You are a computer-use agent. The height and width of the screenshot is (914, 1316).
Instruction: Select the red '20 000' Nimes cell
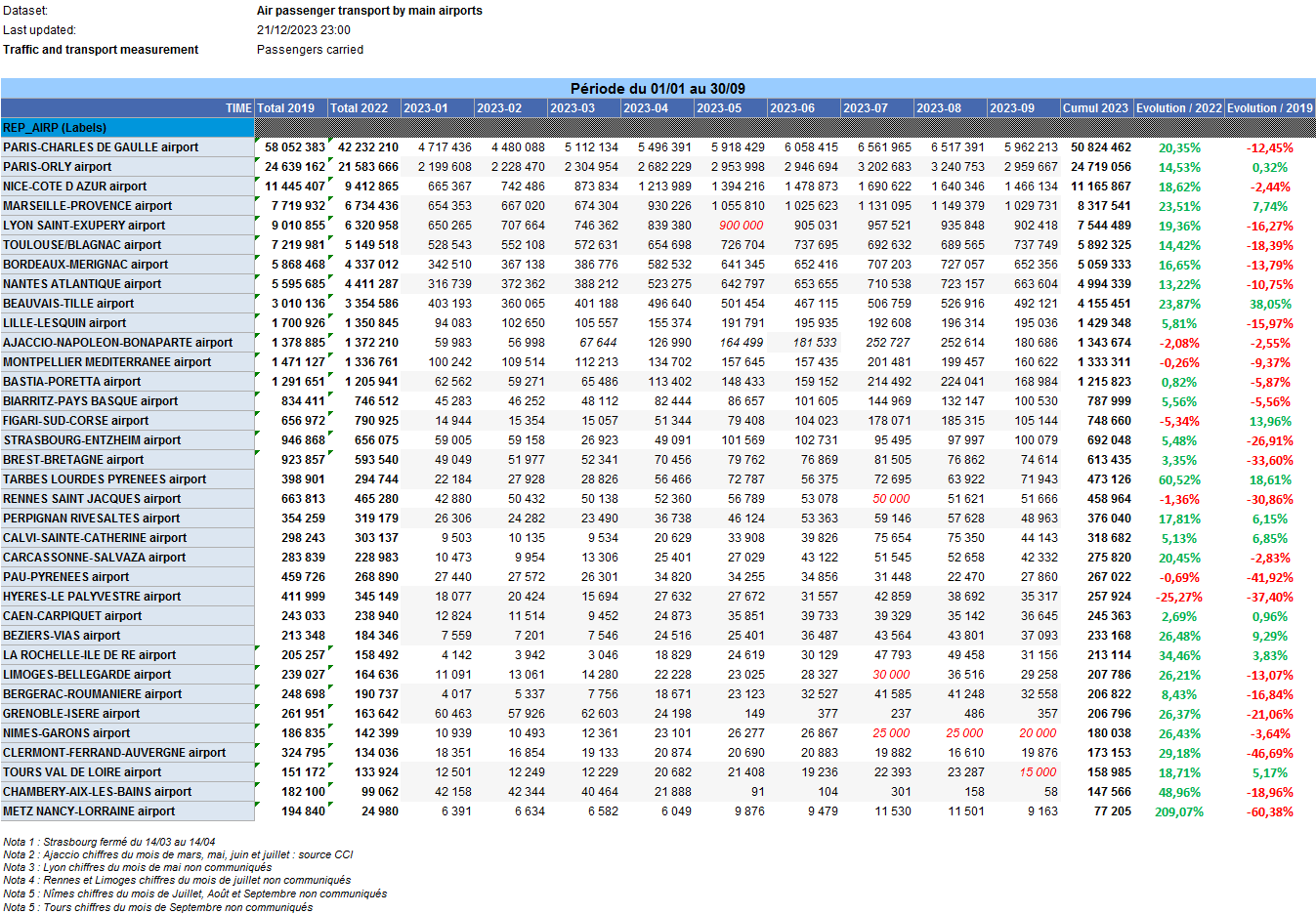(1039, 733)
